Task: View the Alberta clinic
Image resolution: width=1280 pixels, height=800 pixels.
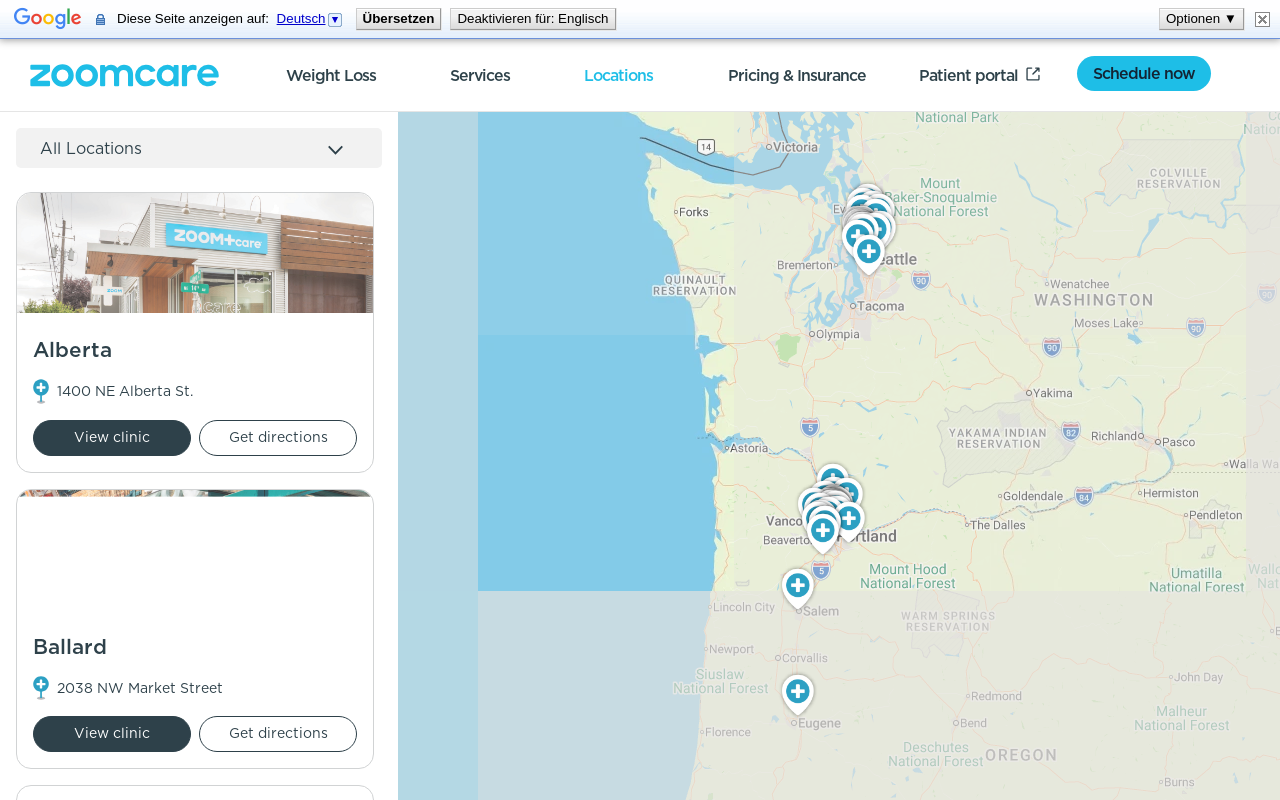Action: (x=112, y=438)
